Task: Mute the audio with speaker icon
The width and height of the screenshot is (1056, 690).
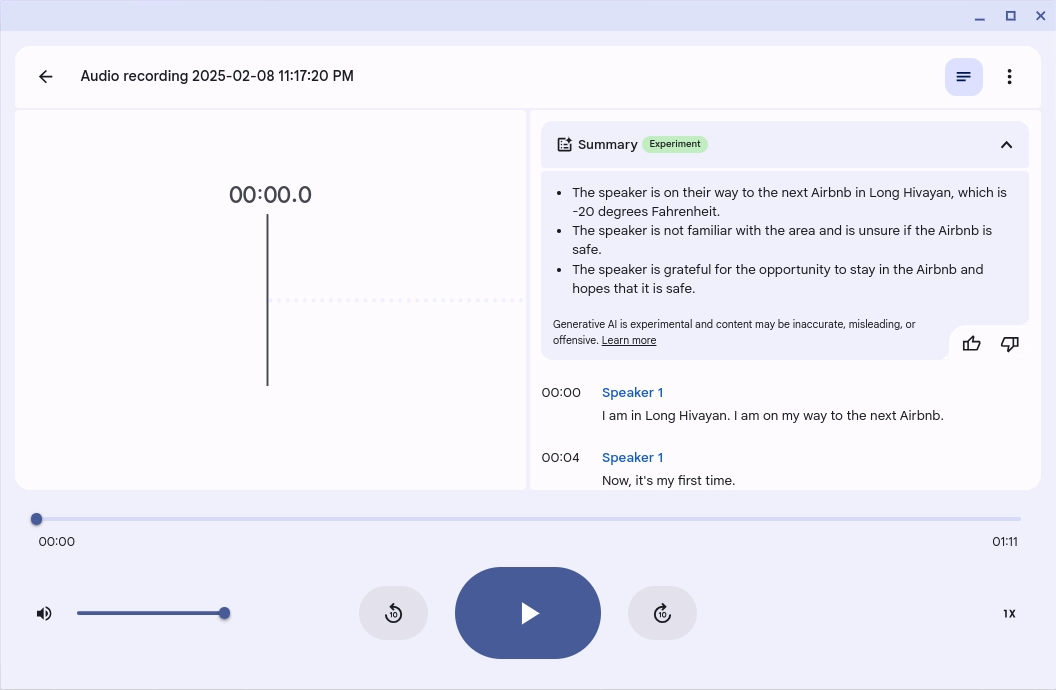Action: 44,613
